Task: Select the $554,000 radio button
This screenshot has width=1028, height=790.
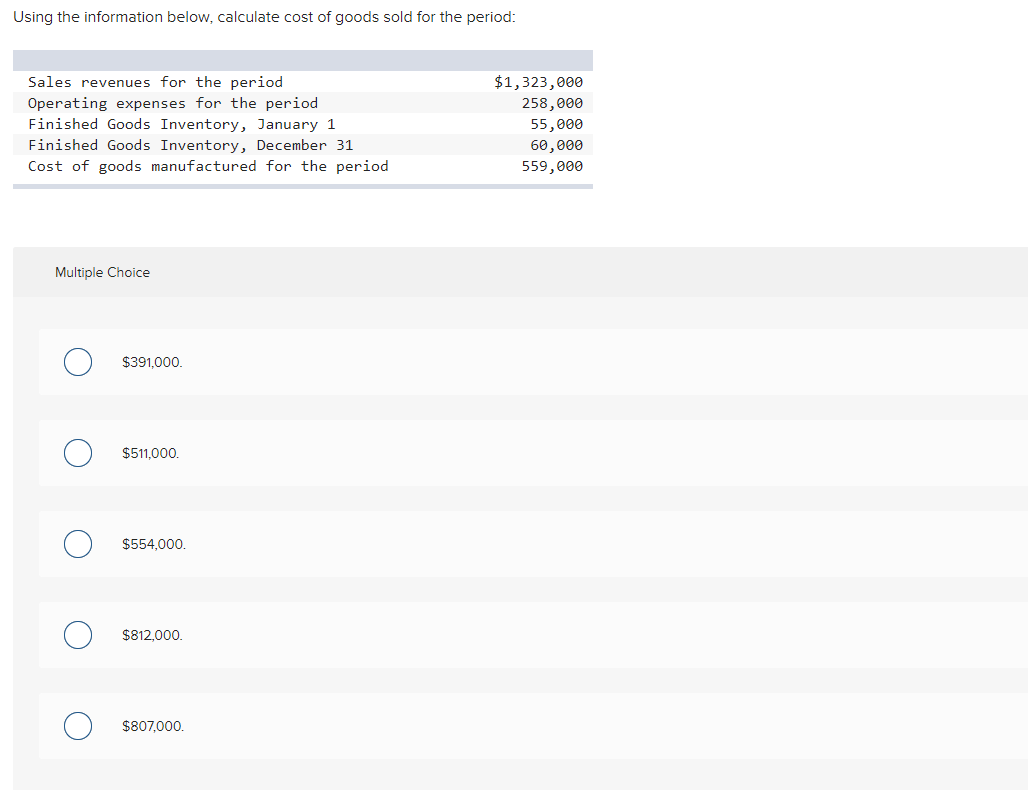Action: 77,544
